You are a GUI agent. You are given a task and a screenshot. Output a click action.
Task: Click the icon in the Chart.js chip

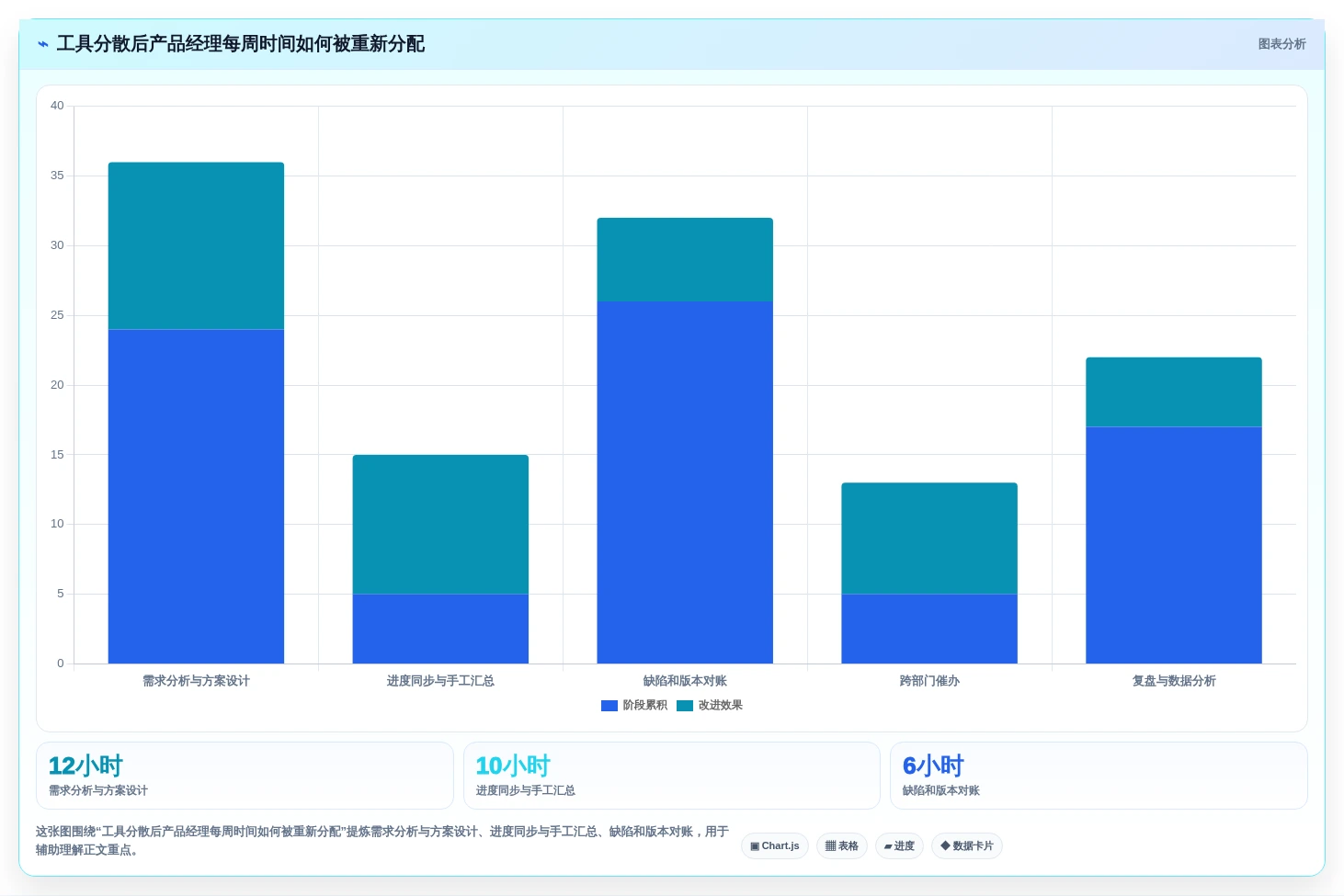point(755,846)
